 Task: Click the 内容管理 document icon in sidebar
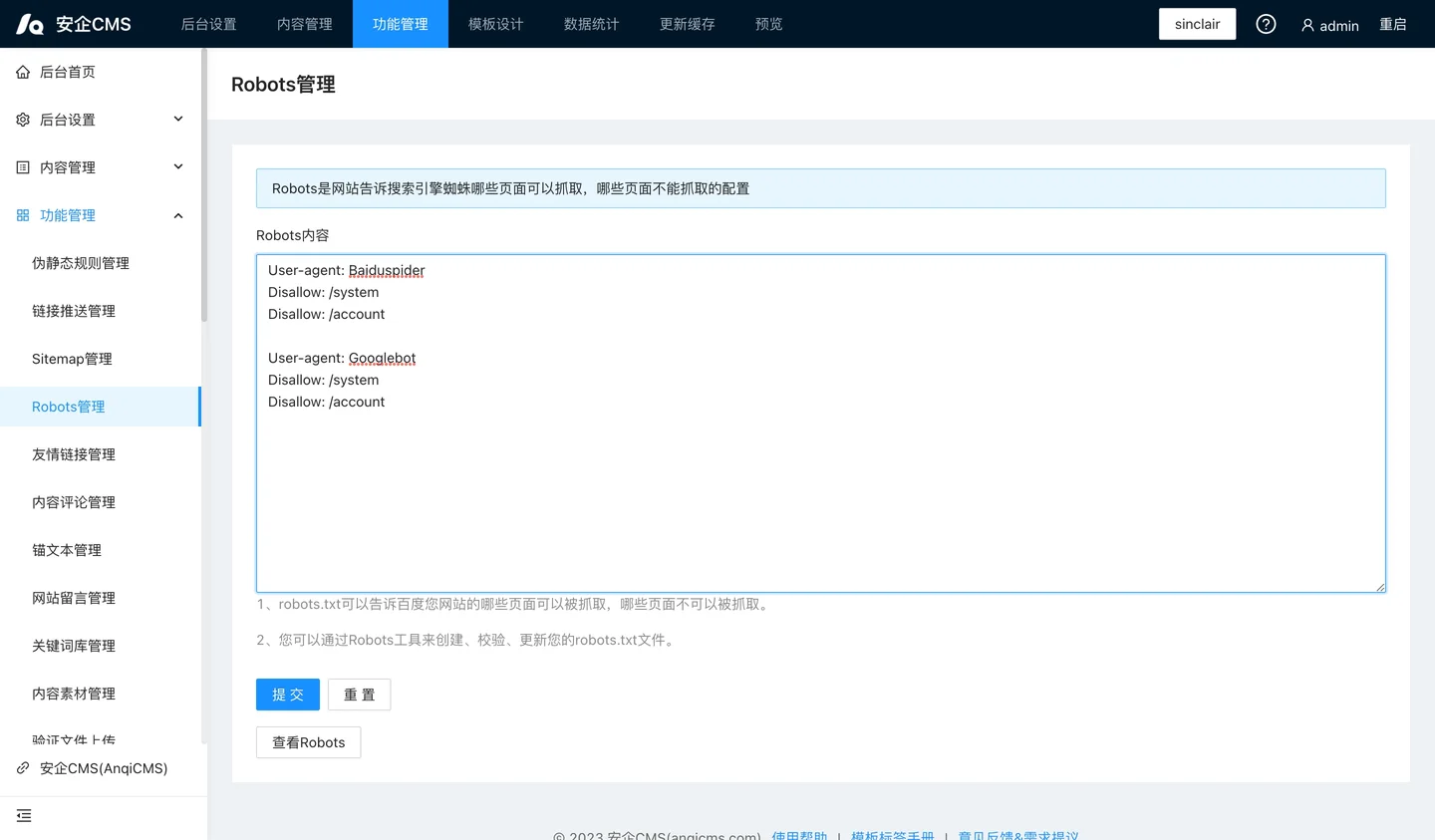tap(23, 167)
